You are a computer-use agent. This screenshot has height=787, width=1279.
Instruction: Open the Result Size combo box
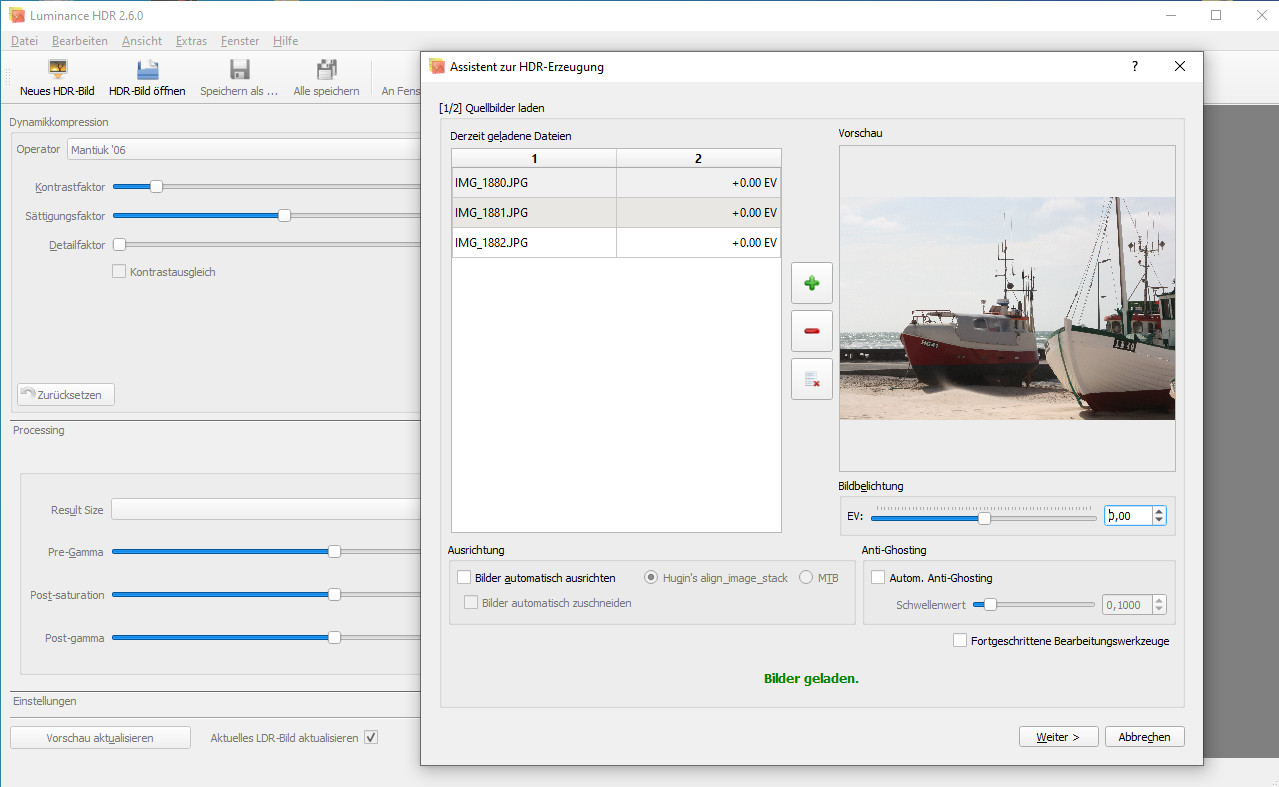tap(265, 510)
